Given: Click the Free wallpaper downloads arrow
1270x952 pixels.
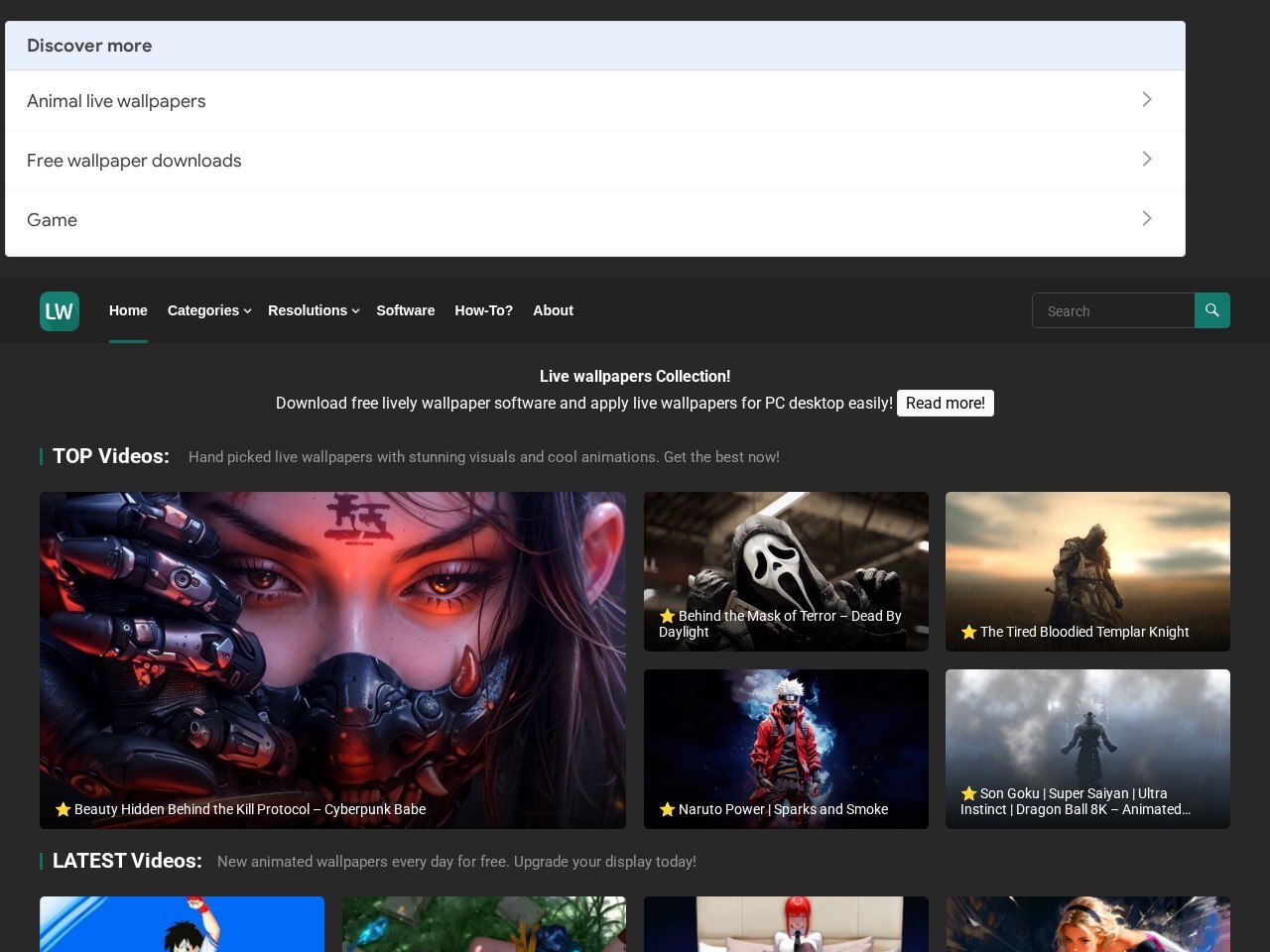Looking at the screenshot, I should coord(1147,159).
